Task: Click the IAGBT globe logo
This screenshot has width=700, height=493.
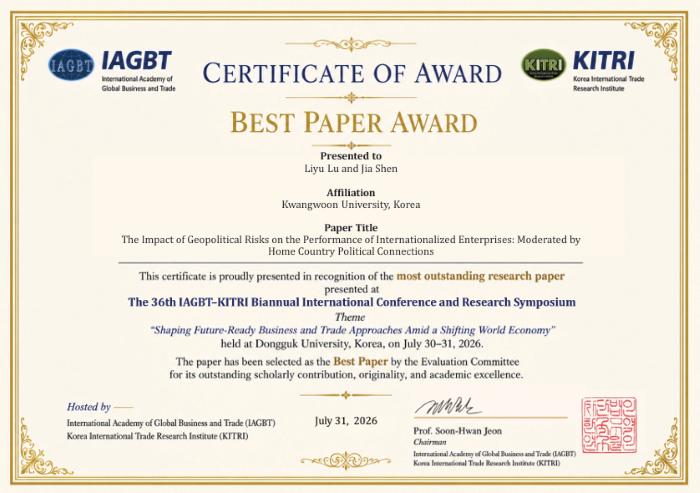Action: tap(71, 65)
